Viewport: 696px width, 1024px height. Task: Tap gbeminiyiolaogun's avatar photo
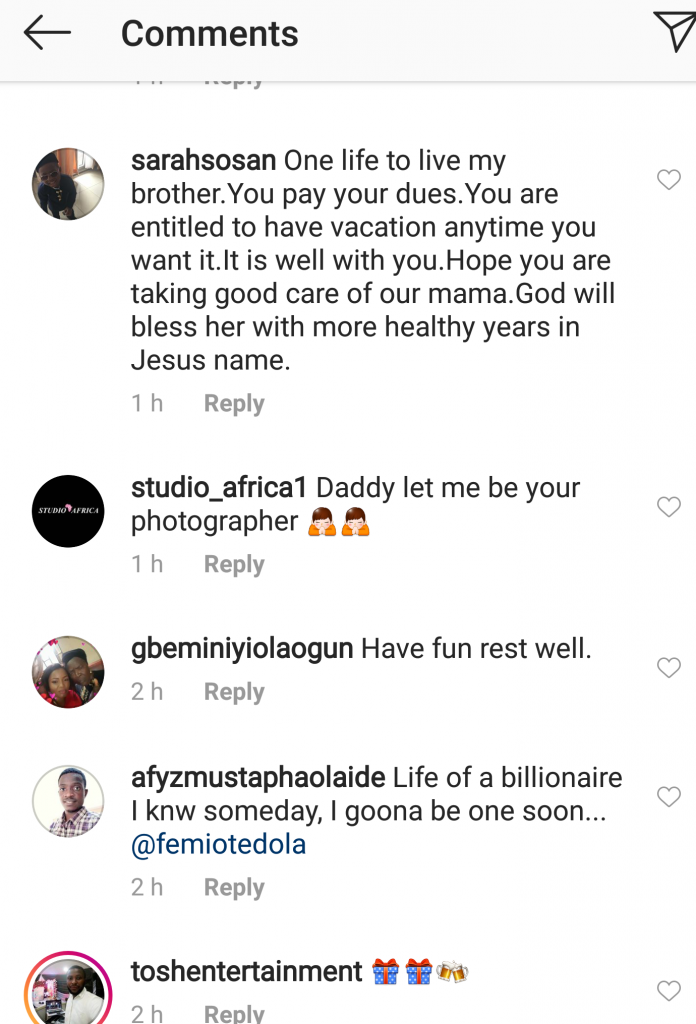[x=68, y=672]
